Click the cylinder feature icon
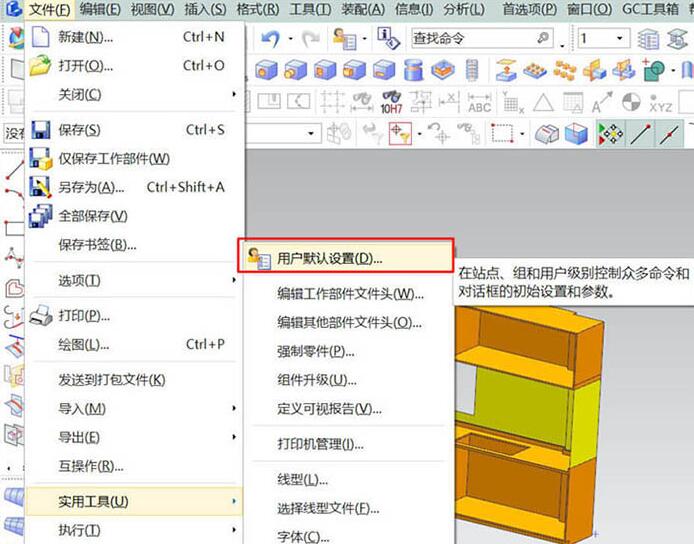This screenshot has width=694, height=544. [x=412, y=71]
